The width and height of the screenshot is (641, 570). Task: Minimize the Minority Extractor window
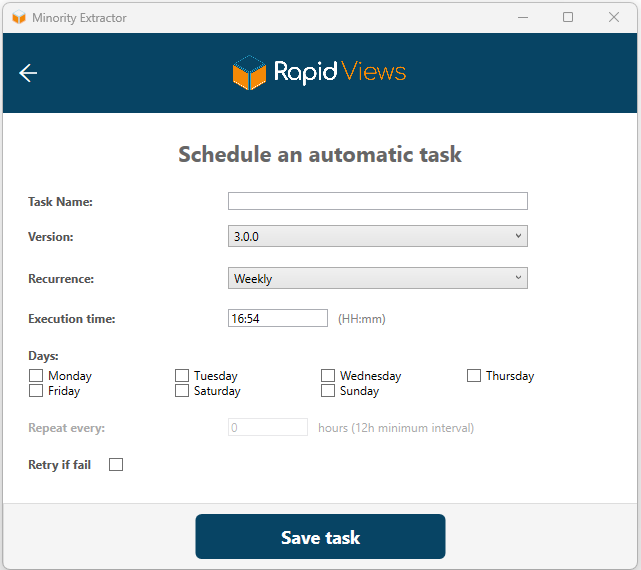tap(522, 17)
